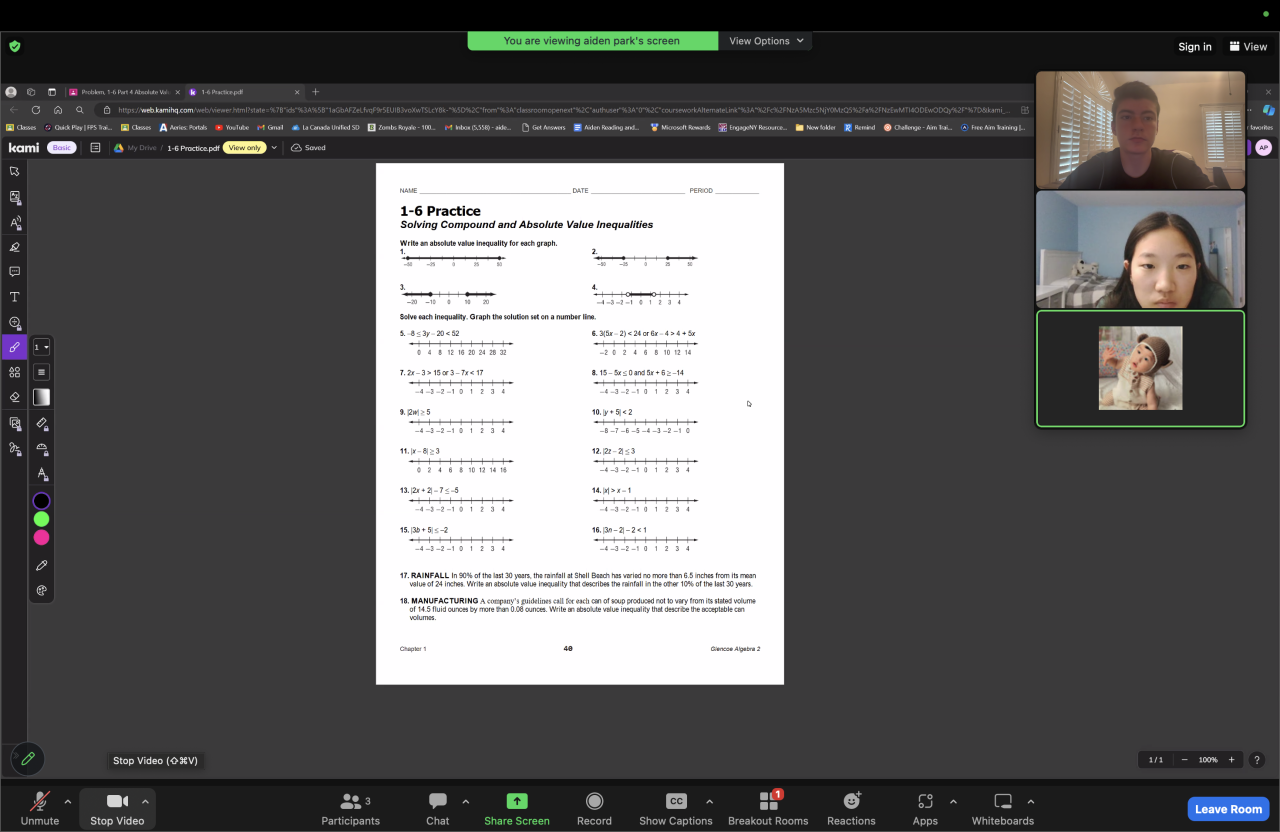The height and width of the screenshot is (832, 1280).
Task: Click the baby photo participant thumbnail
Action: click(x=1140, y=368)
